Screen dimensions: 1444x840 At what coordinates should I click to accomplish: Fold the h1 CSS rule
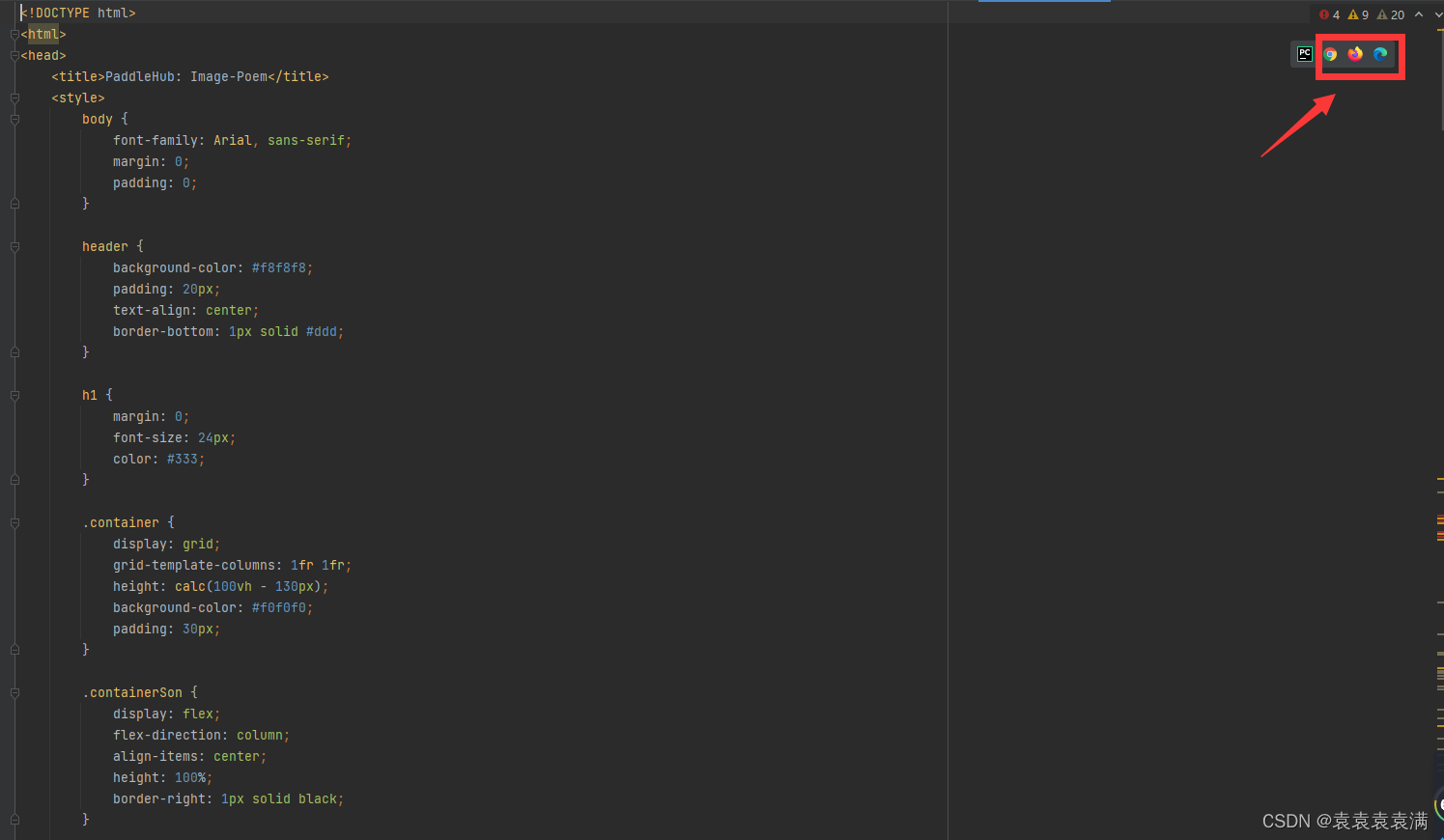(14, 396)
